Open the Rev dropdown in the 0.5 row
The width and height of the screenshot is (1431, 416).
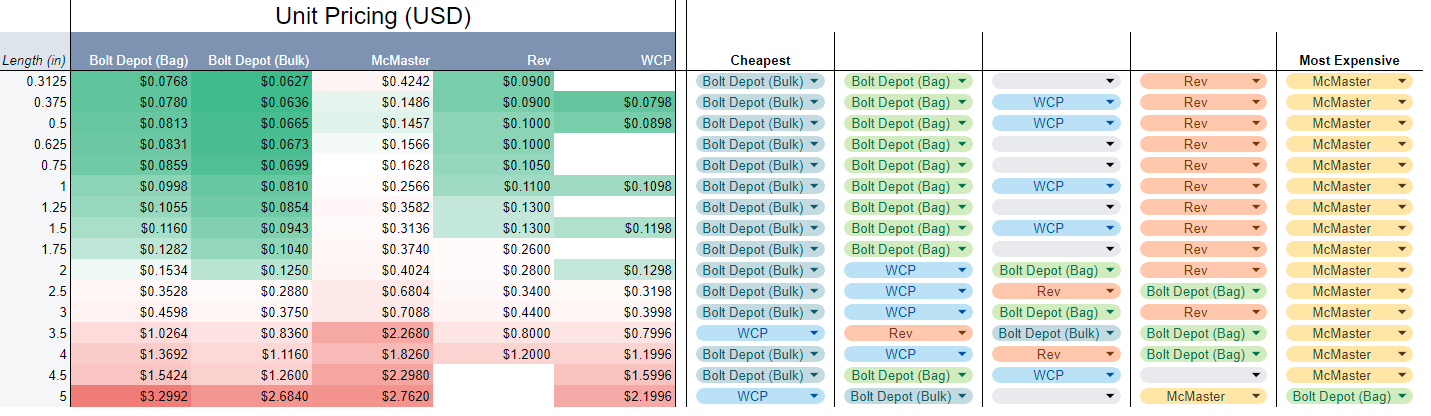(1203, 123)
